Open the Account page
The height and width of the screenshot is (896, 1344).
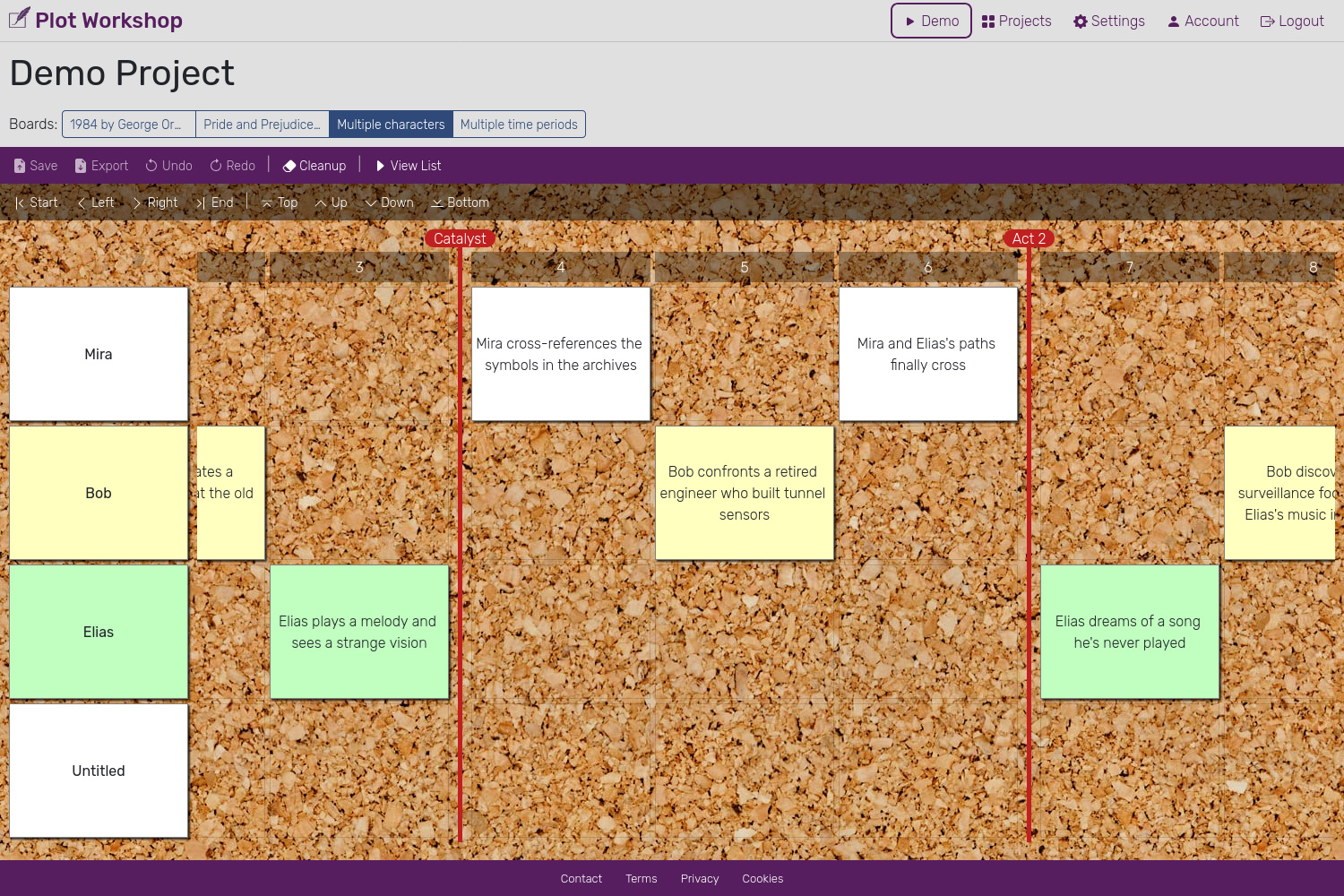point(1203,21)
